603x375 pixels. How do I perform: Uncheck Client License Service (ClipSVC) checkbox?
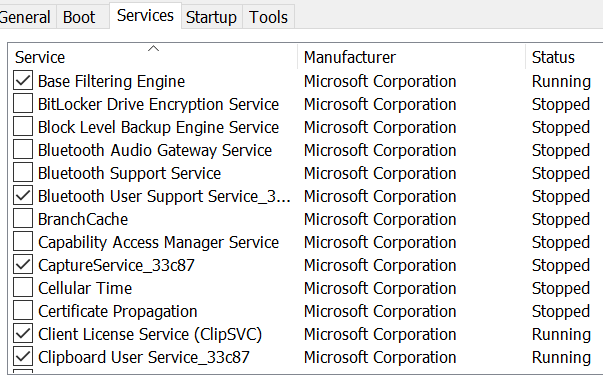tap(23, 334)
